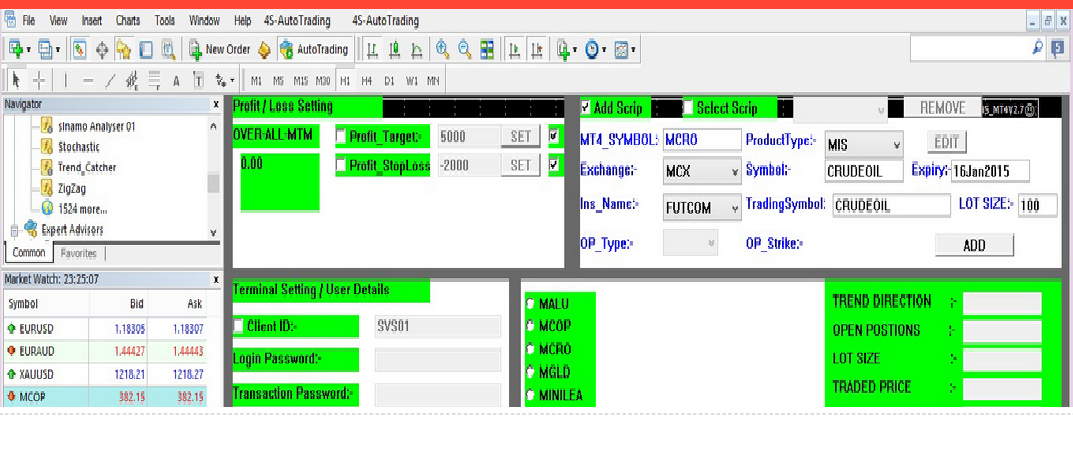
Task: Toggle the Client ID checkbox
Action: point(238,326)
